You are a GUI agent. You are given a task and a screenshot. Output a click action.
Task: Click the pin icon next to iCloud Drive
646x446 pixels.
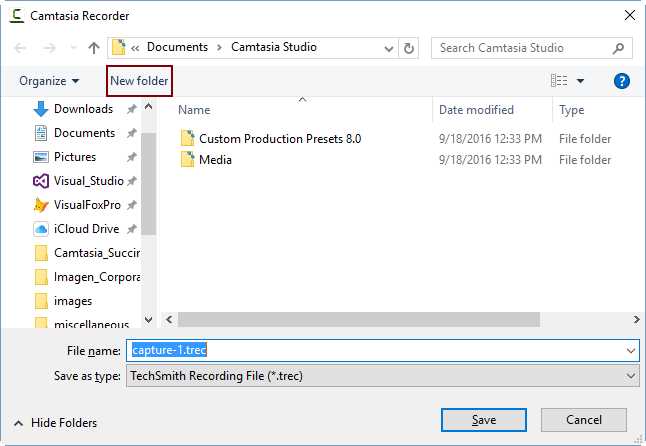[131, 229]
